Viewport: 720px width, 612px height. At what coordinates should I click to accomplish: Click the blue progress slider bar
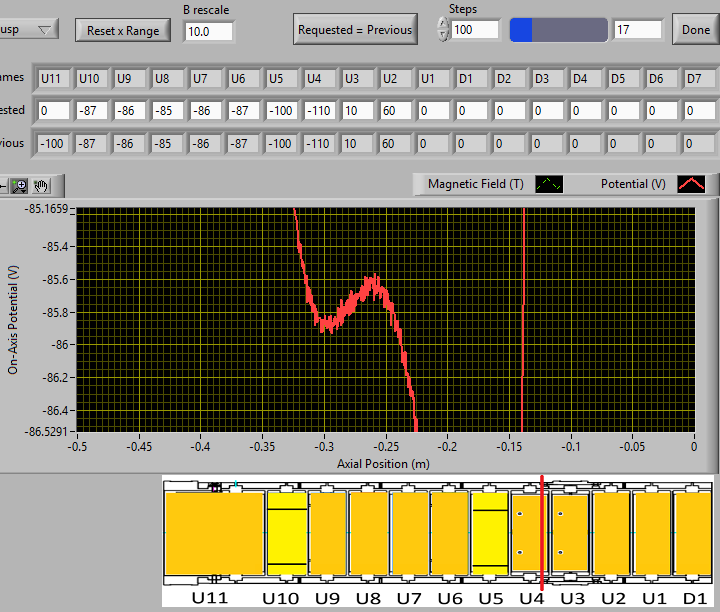click(x=558, y=30)
